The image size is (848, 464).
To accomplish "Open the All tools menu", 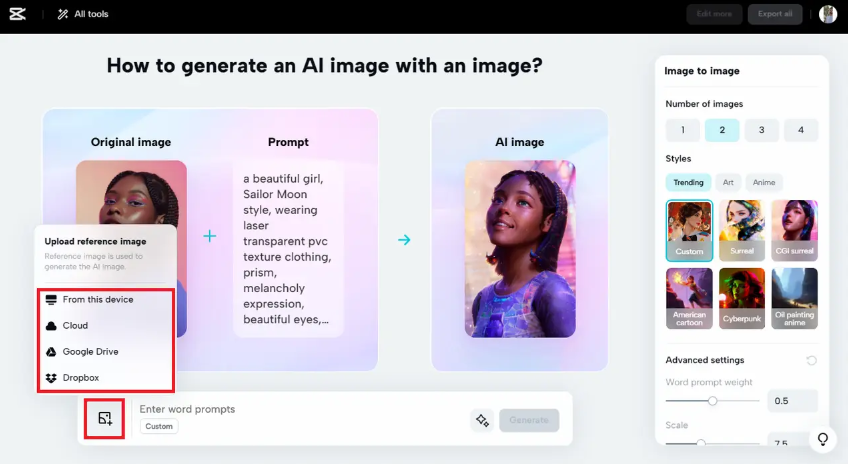I will 83,14.
